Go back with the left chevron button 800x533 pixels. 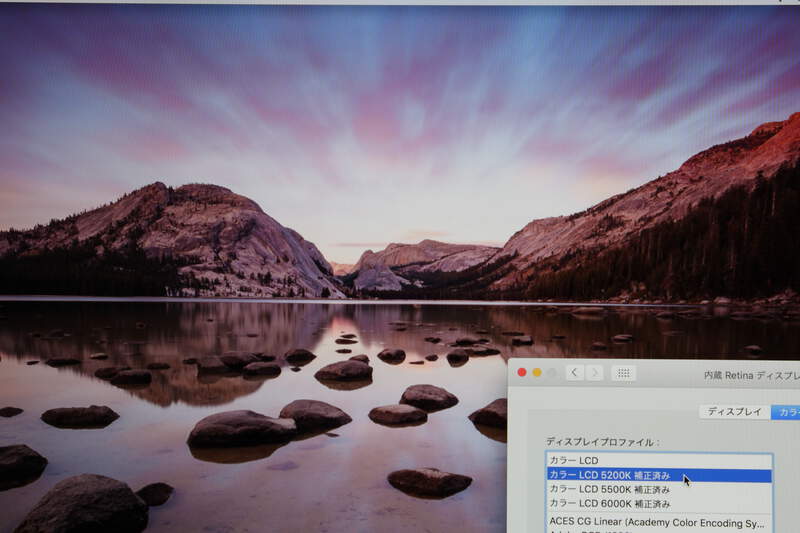tap(574, 373)
